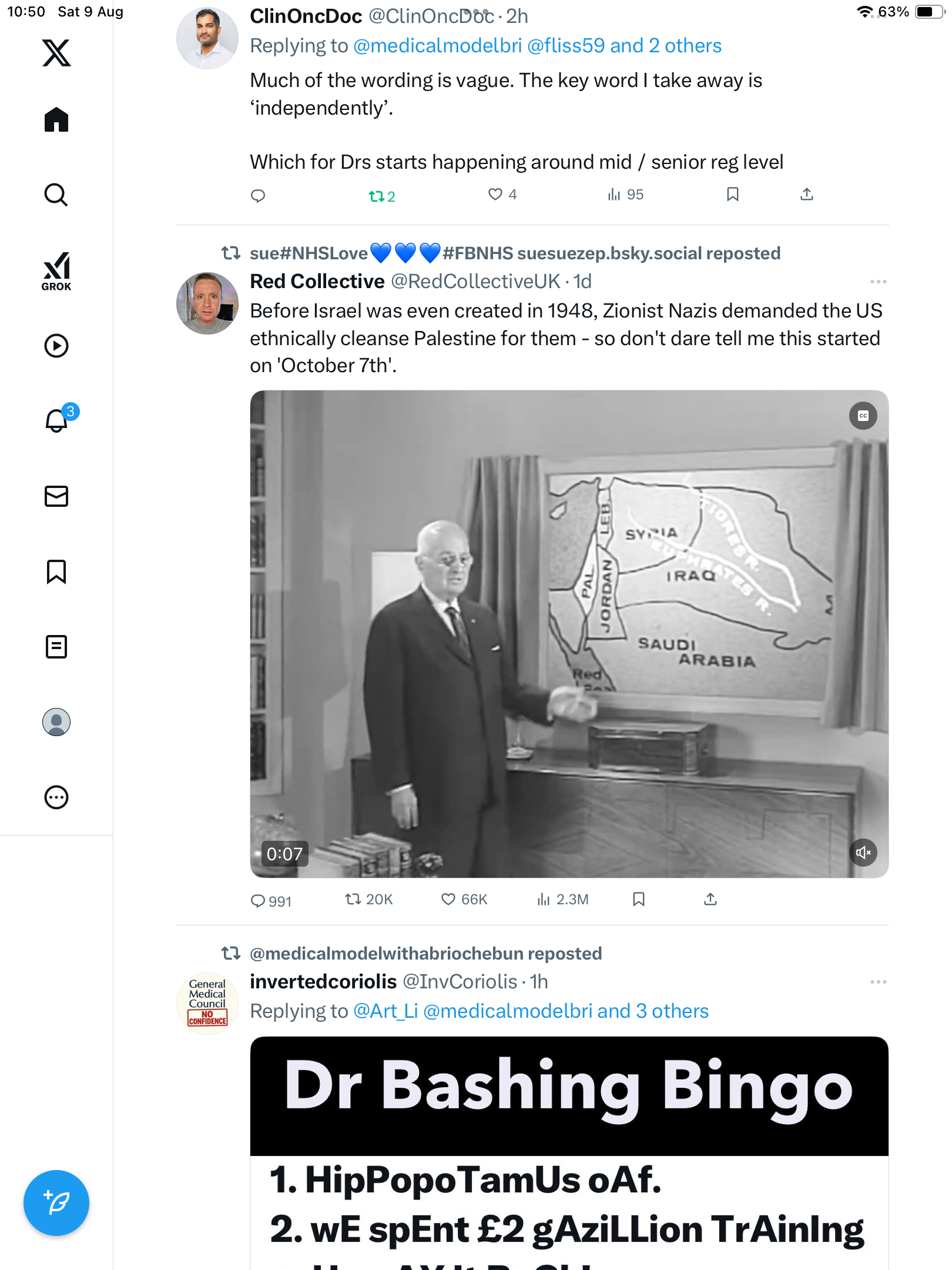Open Bookmarks in sidebar
Screen dimensions: 952x1270
(x=56, y=571)
